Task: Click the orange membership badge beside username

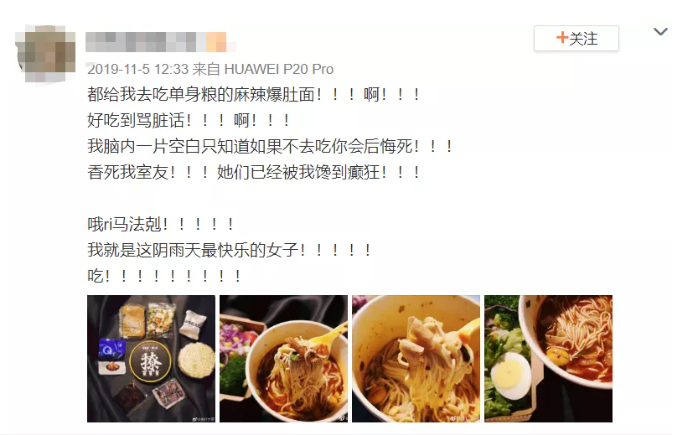Action: [216, 42]
